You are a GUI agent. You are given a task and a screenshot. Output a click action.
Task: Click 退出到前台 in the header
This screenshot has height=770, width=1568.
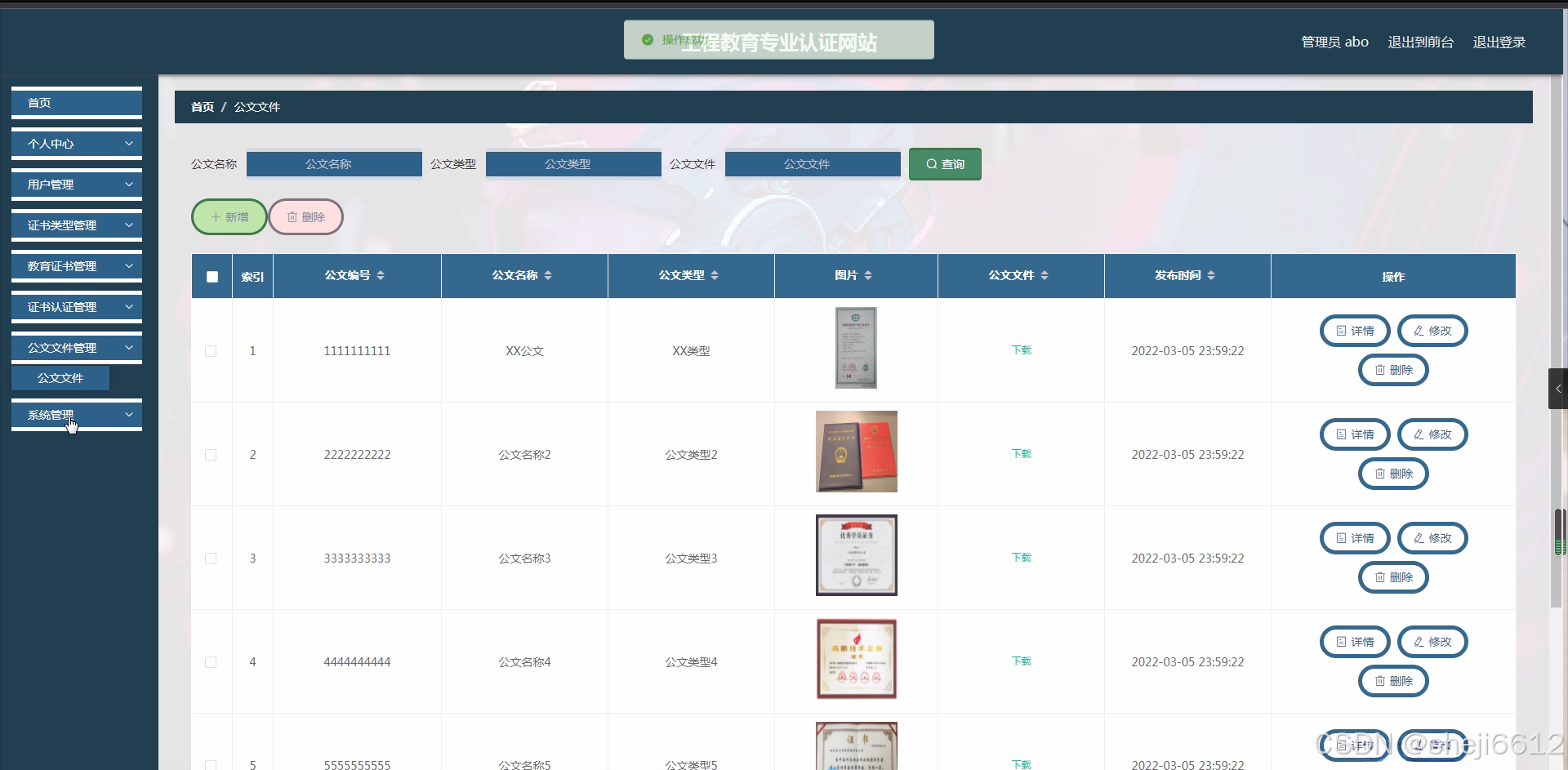click(x=1420, y=42)
